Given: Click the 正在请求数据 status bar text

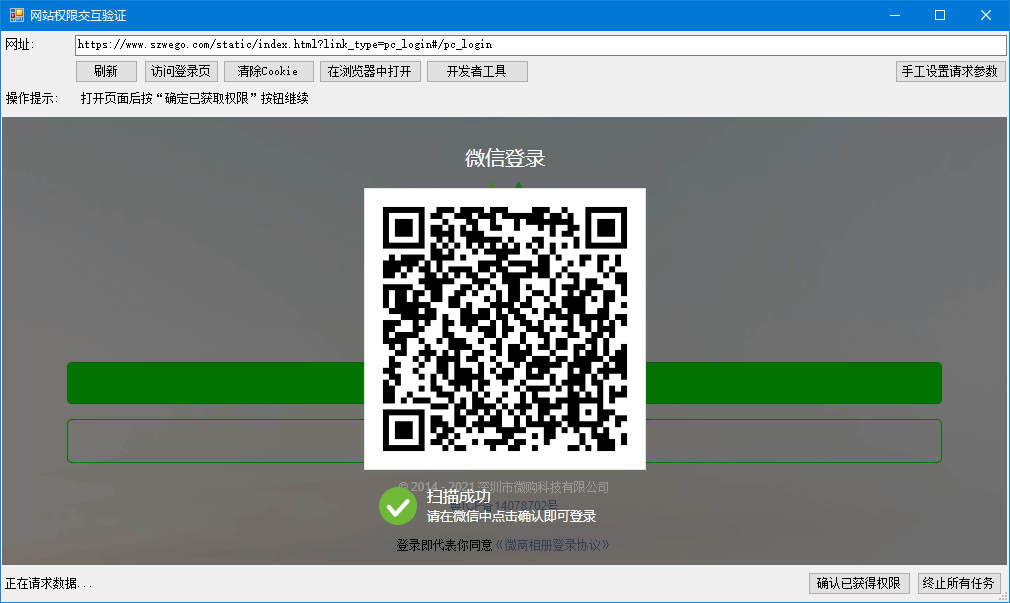Looking at the screenshot, I should [x=49, y=584].
